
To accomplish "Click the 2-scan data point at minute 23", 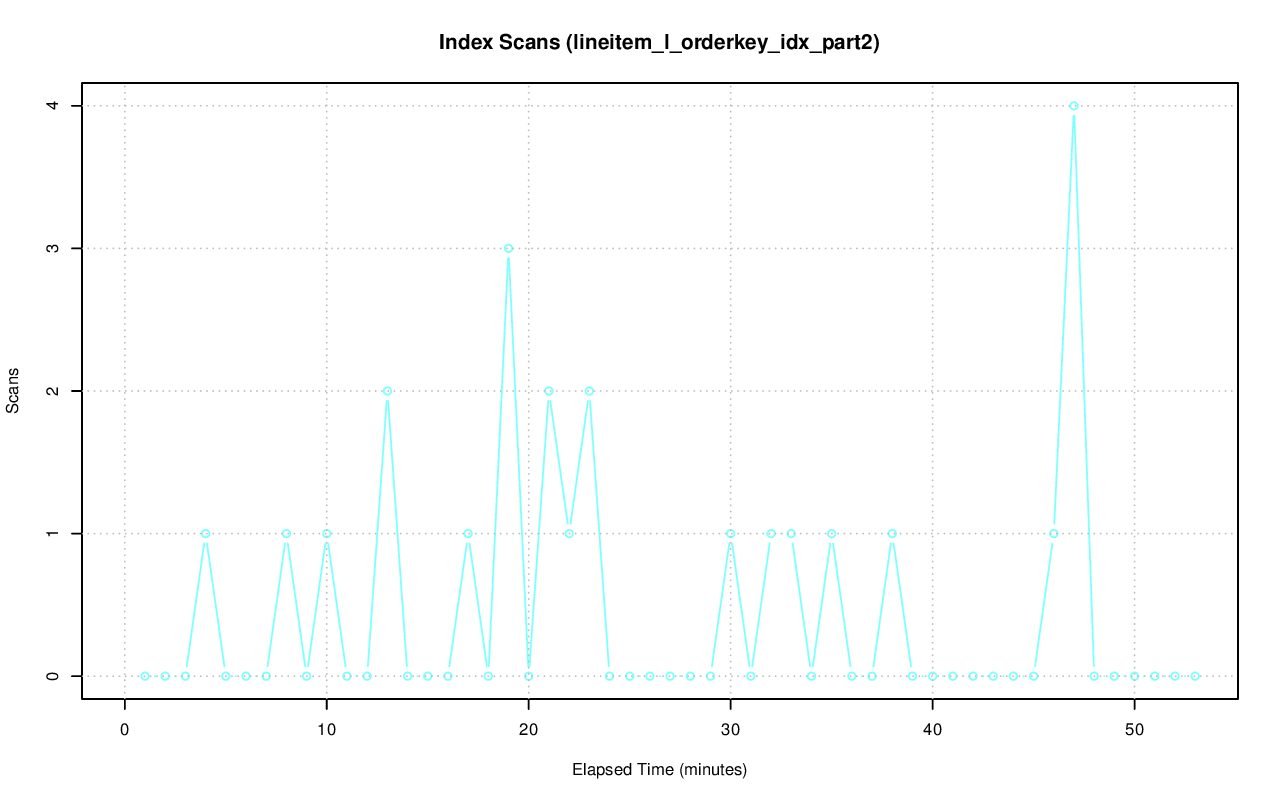I will point(589,391).
